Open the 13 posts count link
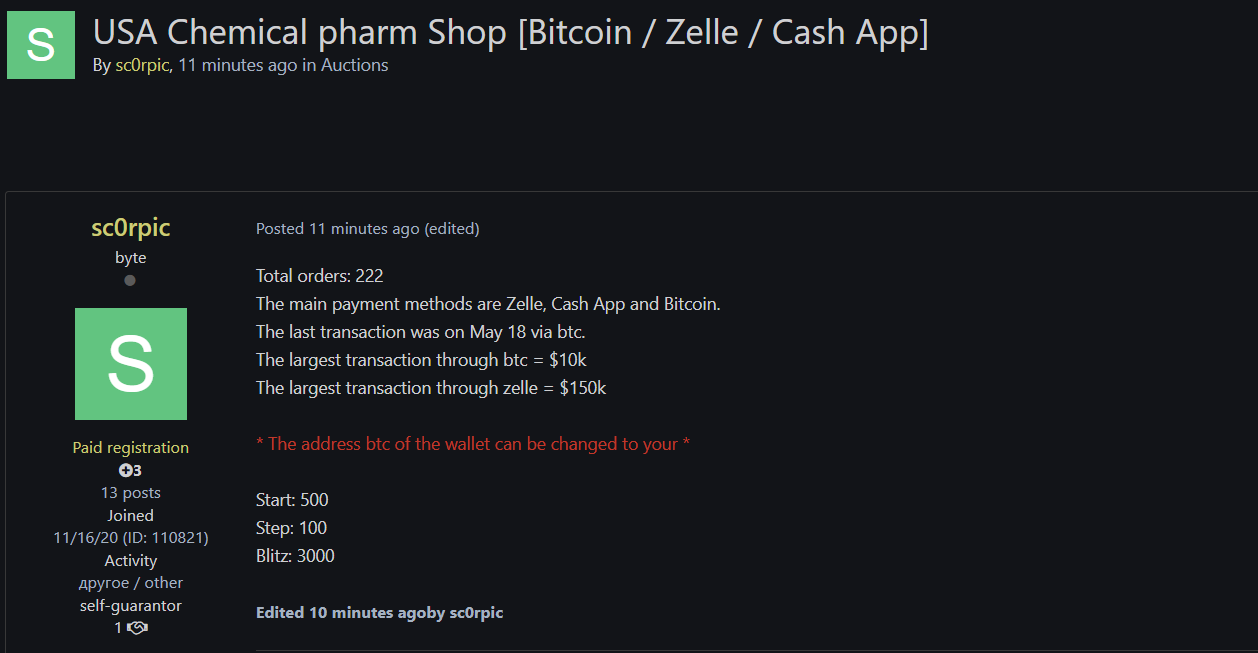This screenshot has width=1258, height=653. point(131,493)
